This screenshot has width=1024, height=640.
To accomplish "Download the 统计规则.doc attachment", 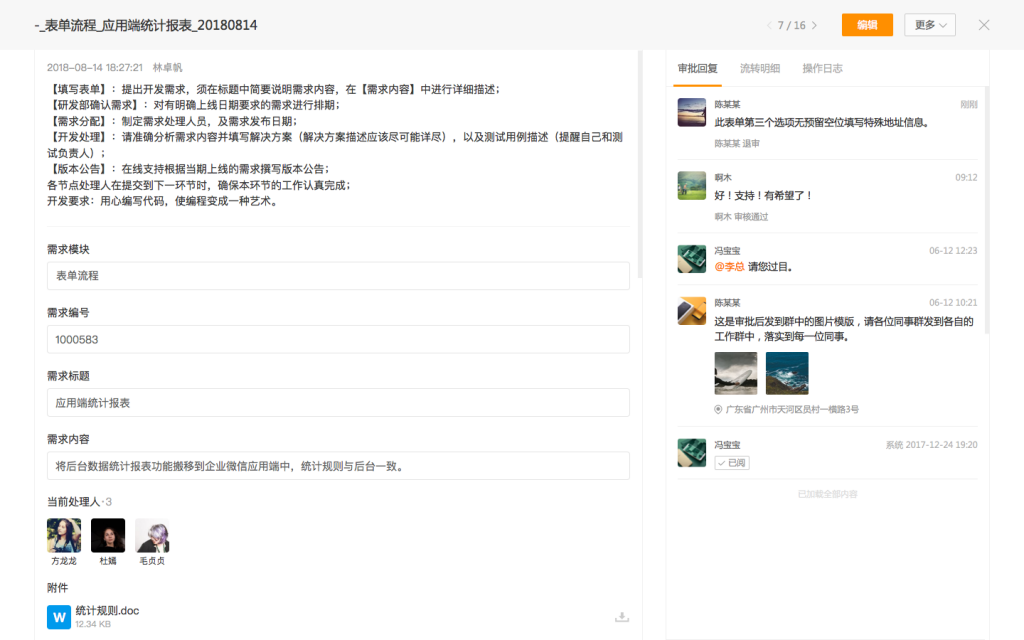I will (x=622, y=617).
